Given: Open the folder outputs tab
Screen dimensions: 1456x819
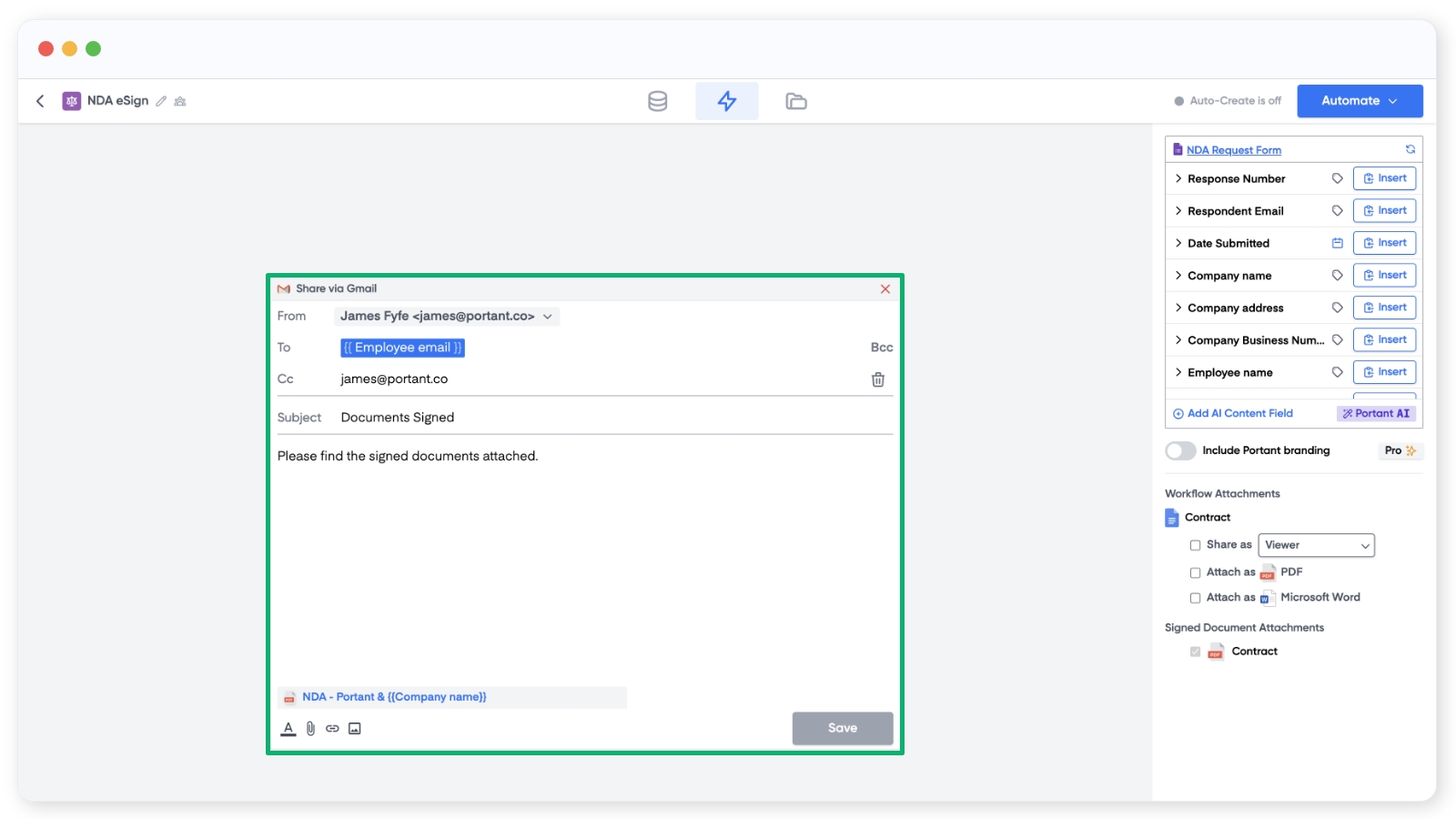Looking at the screenshot, I should click(x=795, y=101).
